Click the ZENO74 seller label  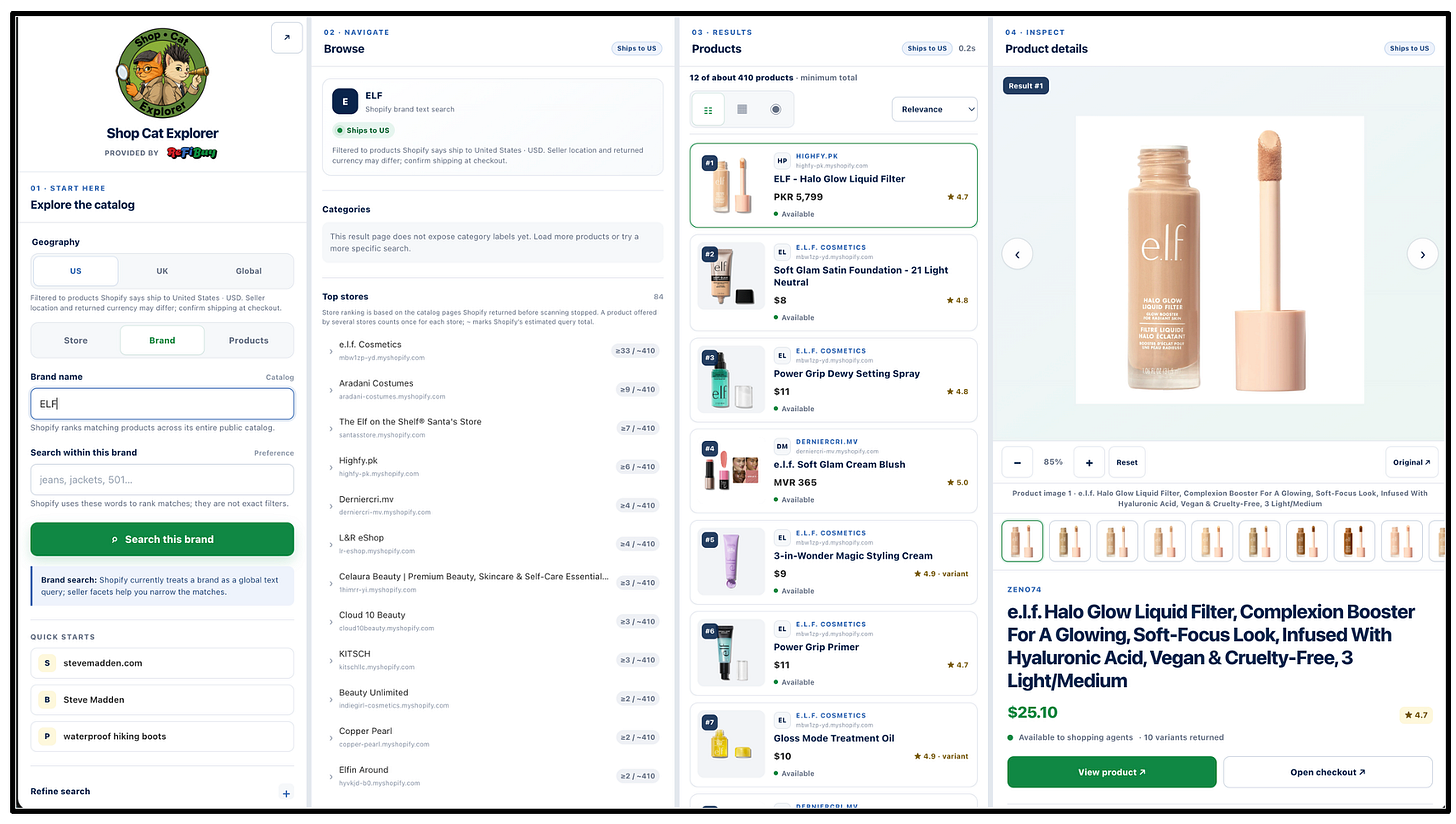coord(1025,590)
